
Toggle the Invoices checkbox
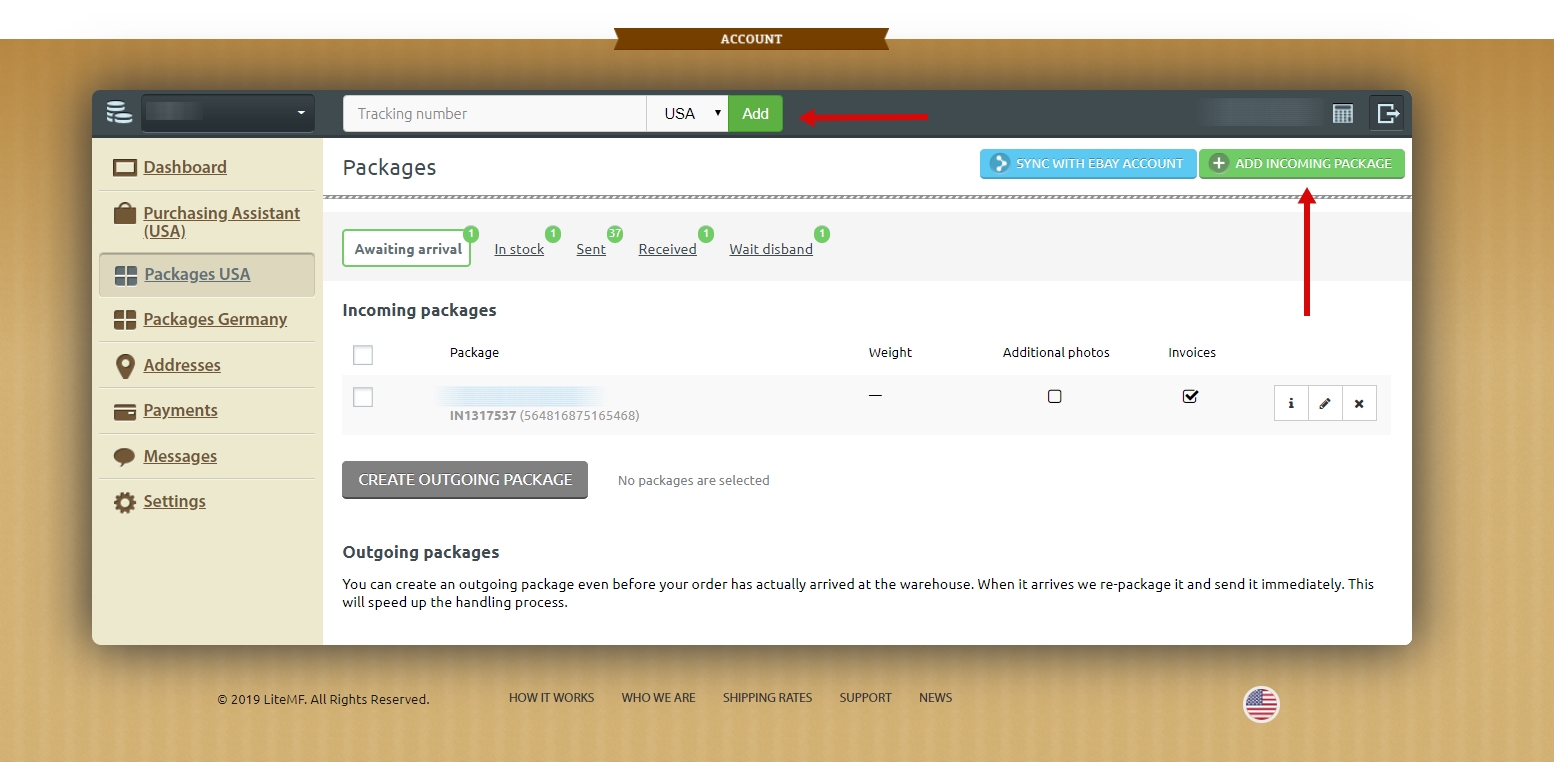tap(1190, 396)
